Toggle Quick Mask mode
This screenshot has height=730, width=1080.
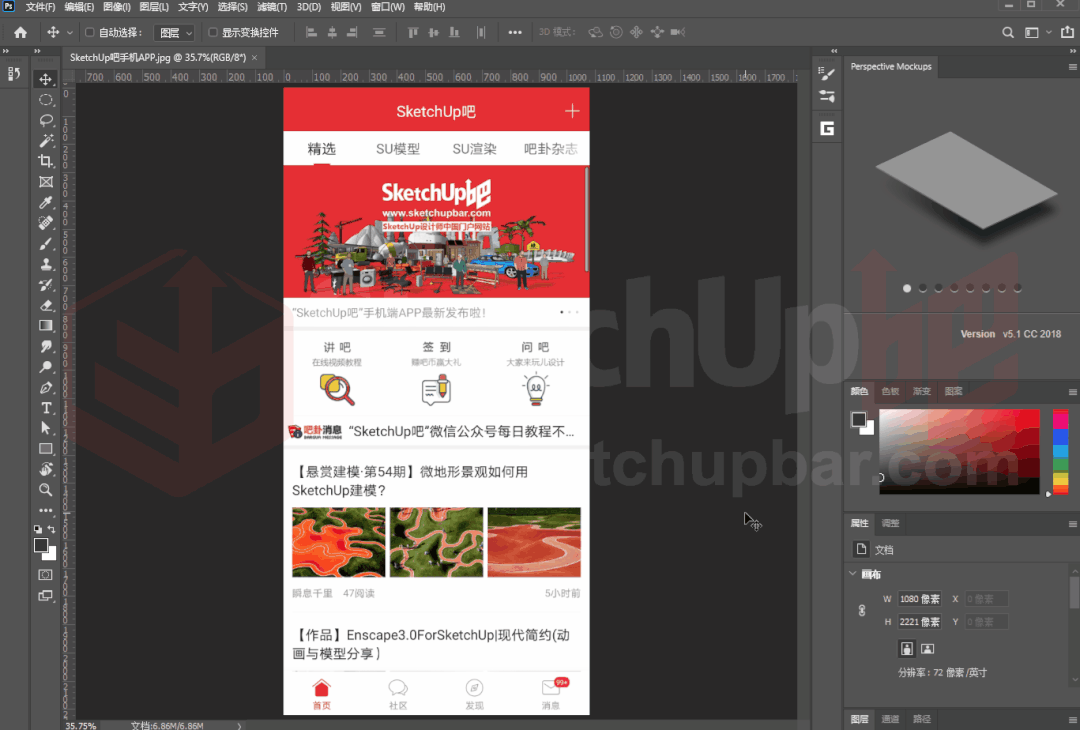tap(45, 575)
